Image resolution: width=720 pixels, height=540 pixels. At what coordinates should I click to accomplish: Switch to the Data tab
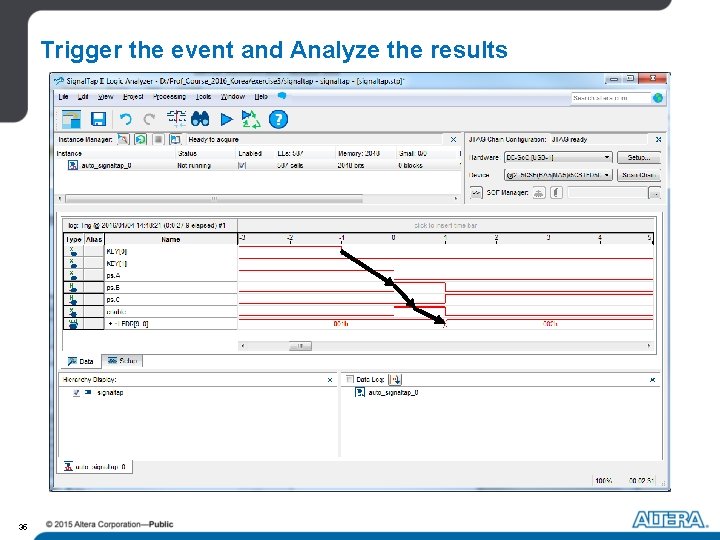81,361
